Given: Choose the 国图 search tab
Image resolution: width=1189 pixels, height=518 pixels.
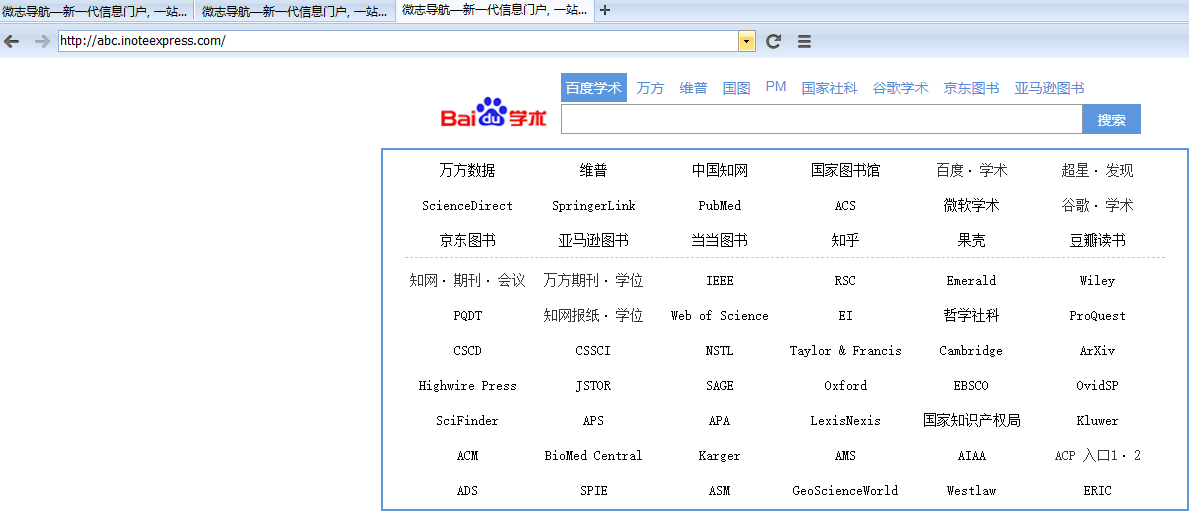Looking at the screenshot, I should [x=736, y=88].
